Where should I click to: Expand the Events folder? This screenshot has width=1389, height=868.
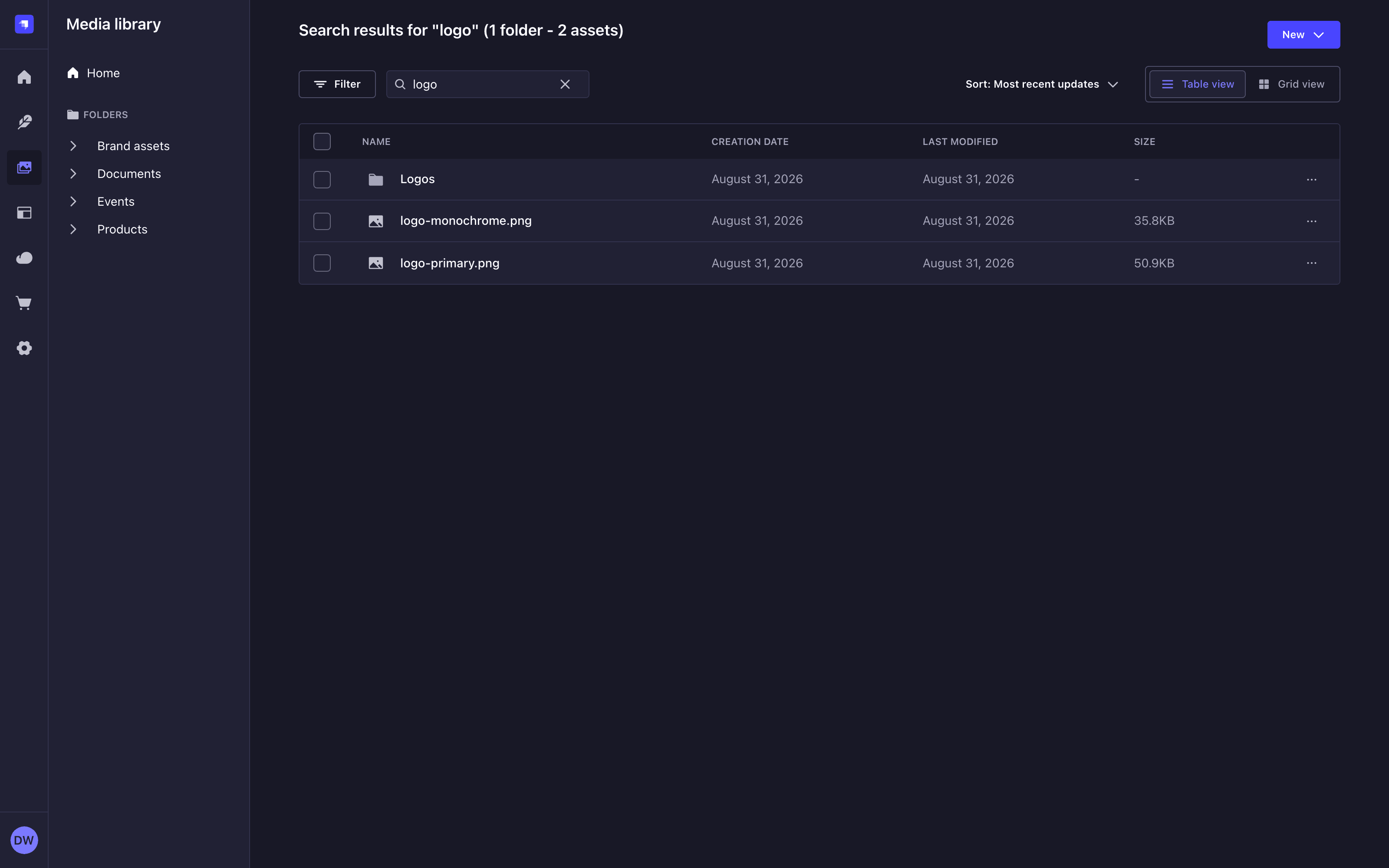coord(73,201)
